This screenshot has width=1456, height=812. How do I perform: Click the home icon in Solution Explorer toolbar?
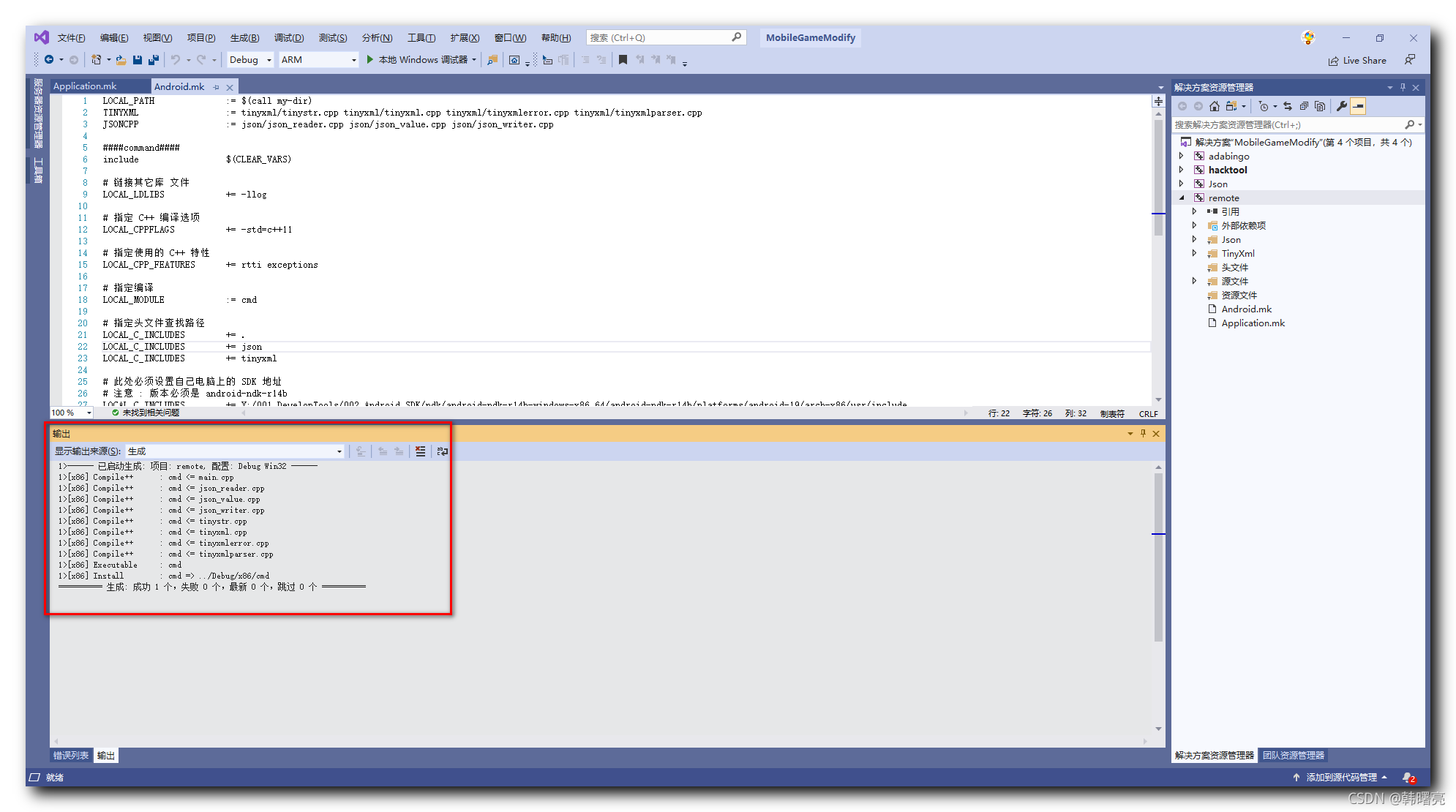tap(1215, 106)
